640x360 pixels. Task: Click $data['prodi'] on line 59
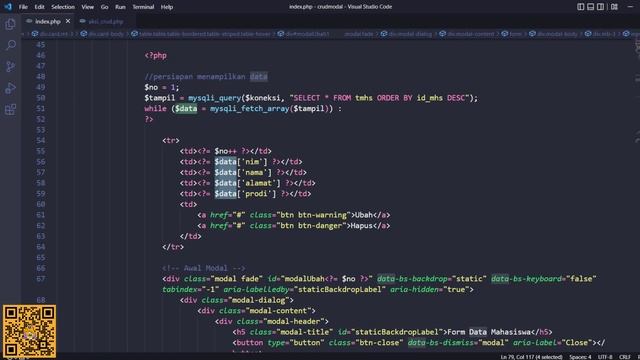[245, 193]
